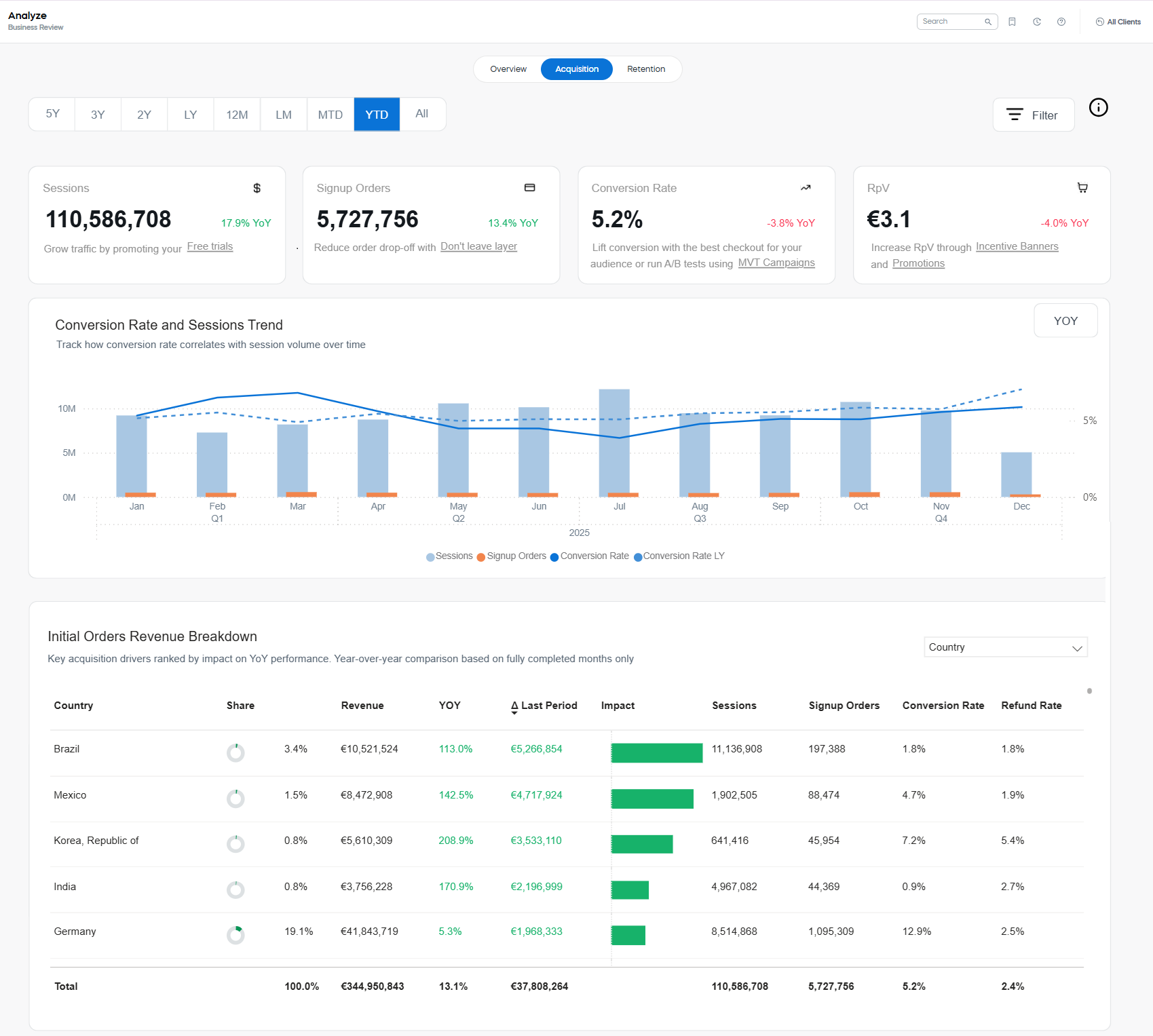
Task: Select the Overview tab
Action: [x=508, y=69]
